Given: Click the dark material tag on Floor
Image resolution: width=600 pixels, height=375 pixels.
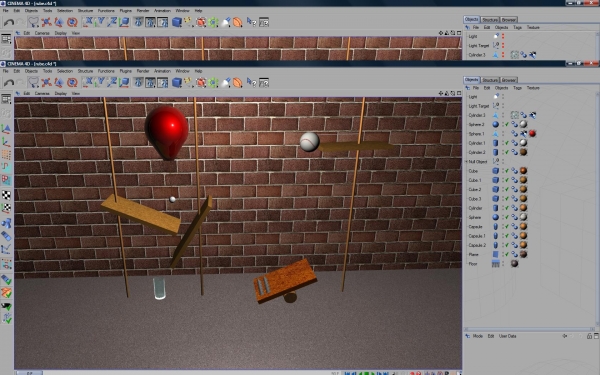Looking at the screenshot, I should 514,264.
